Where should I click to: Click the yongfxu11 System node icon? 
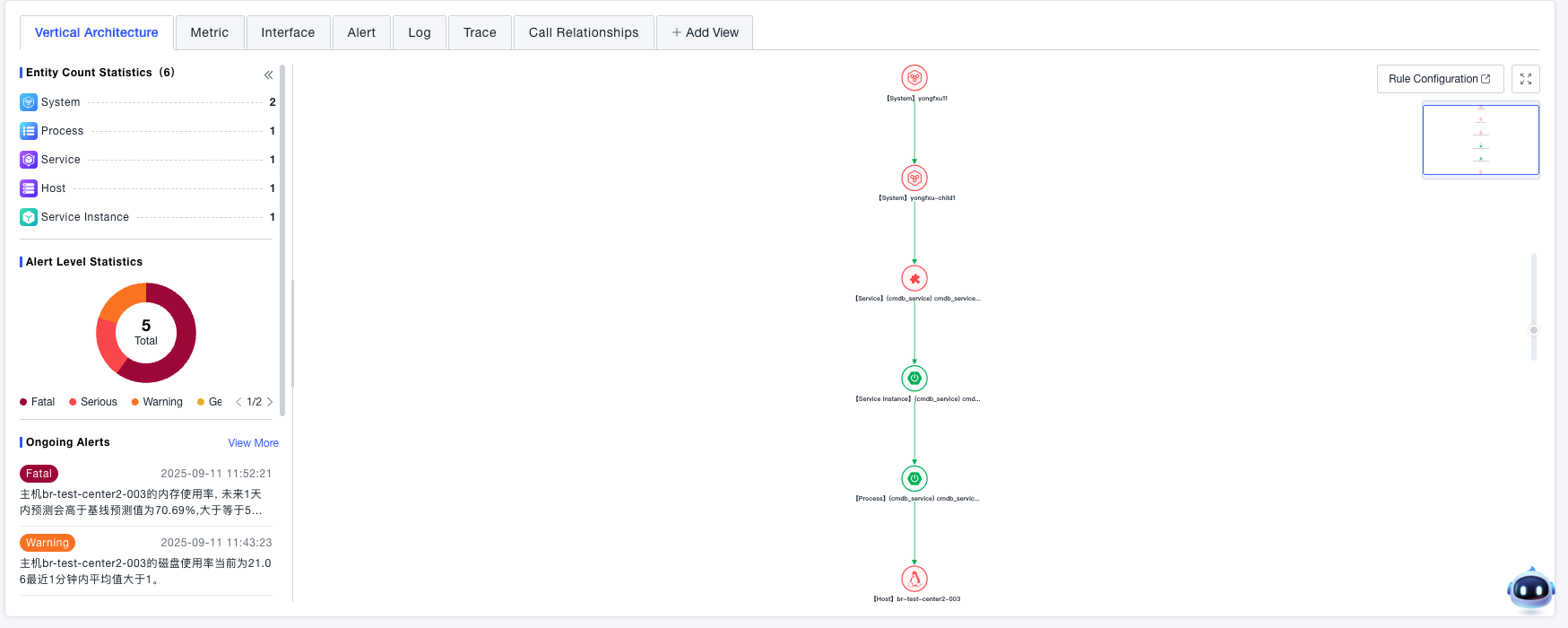pos(914,78)
